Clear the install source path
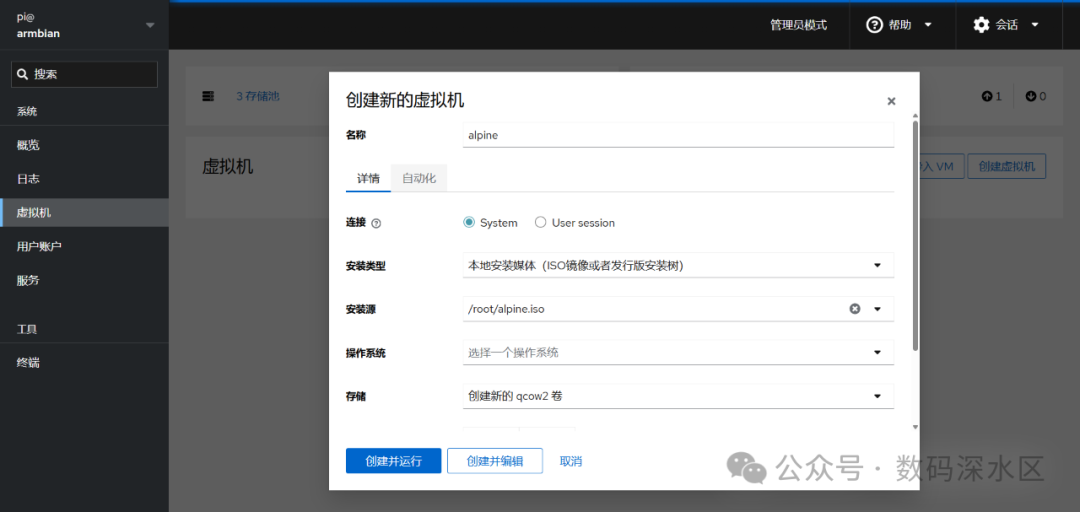The image size is (1080, 512). point(855,309)
